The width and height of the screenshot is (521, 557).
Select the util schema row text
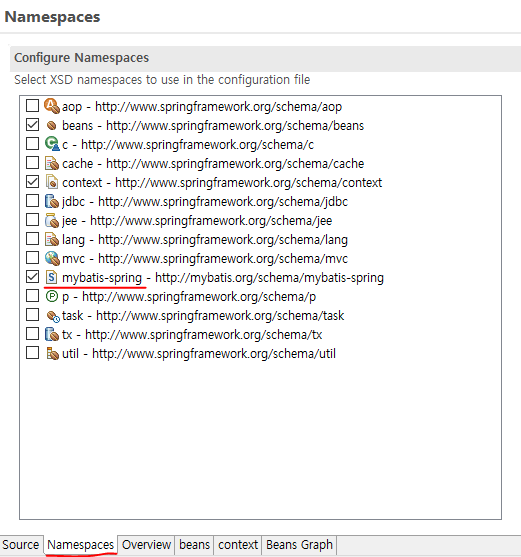tap(199, 354)
